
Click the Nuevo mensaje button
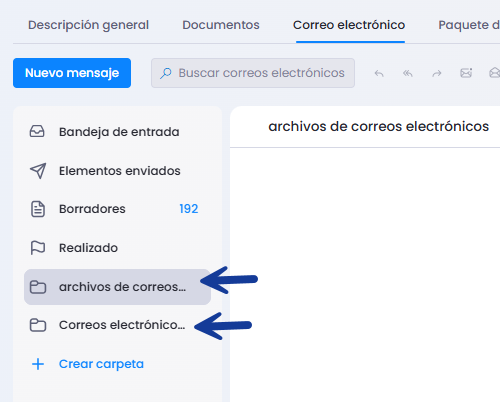pos(72,73)
